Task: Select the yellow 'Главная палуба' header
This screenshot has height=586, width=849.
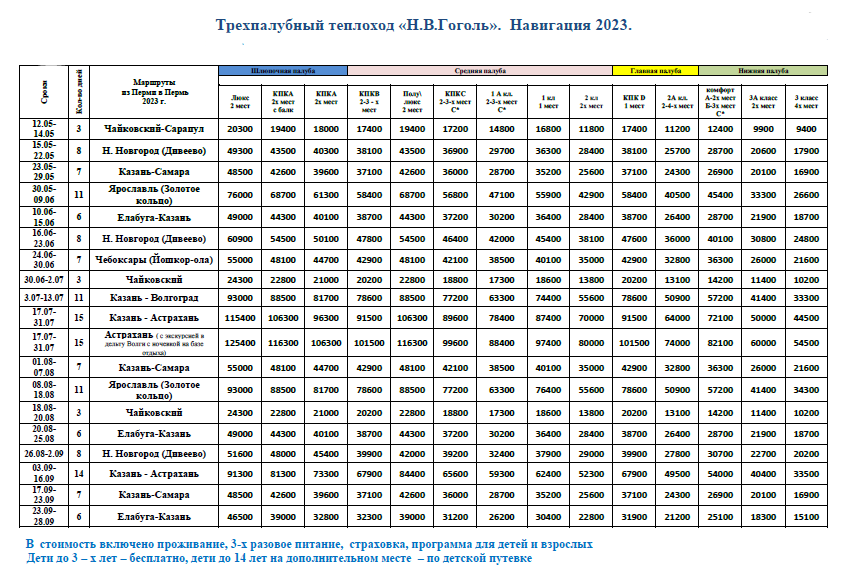Action: (x=656, y=70)
